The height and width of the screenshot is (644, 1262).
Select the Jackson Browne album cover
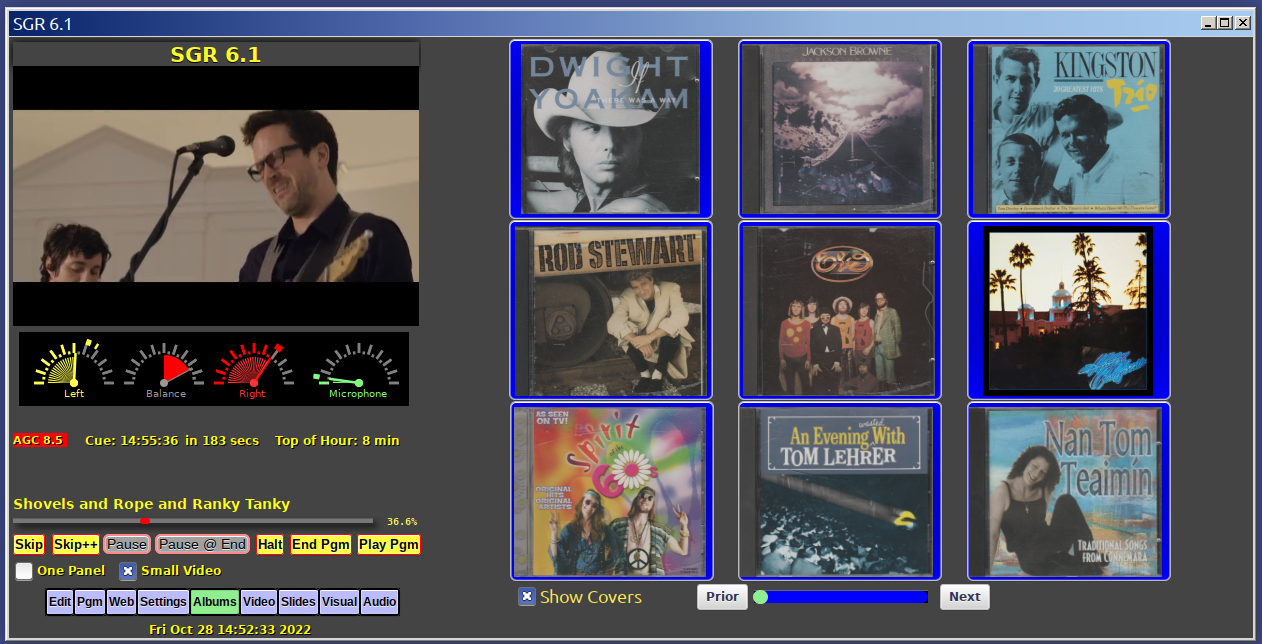click(839, 129)
